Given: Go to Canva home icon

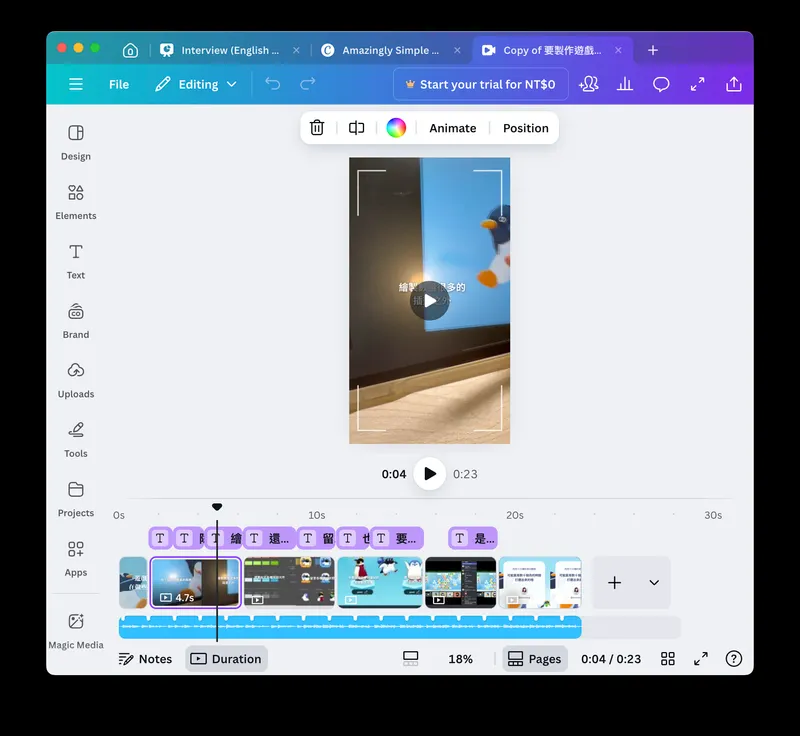Looking at the screenshot, I should (130, 50).
